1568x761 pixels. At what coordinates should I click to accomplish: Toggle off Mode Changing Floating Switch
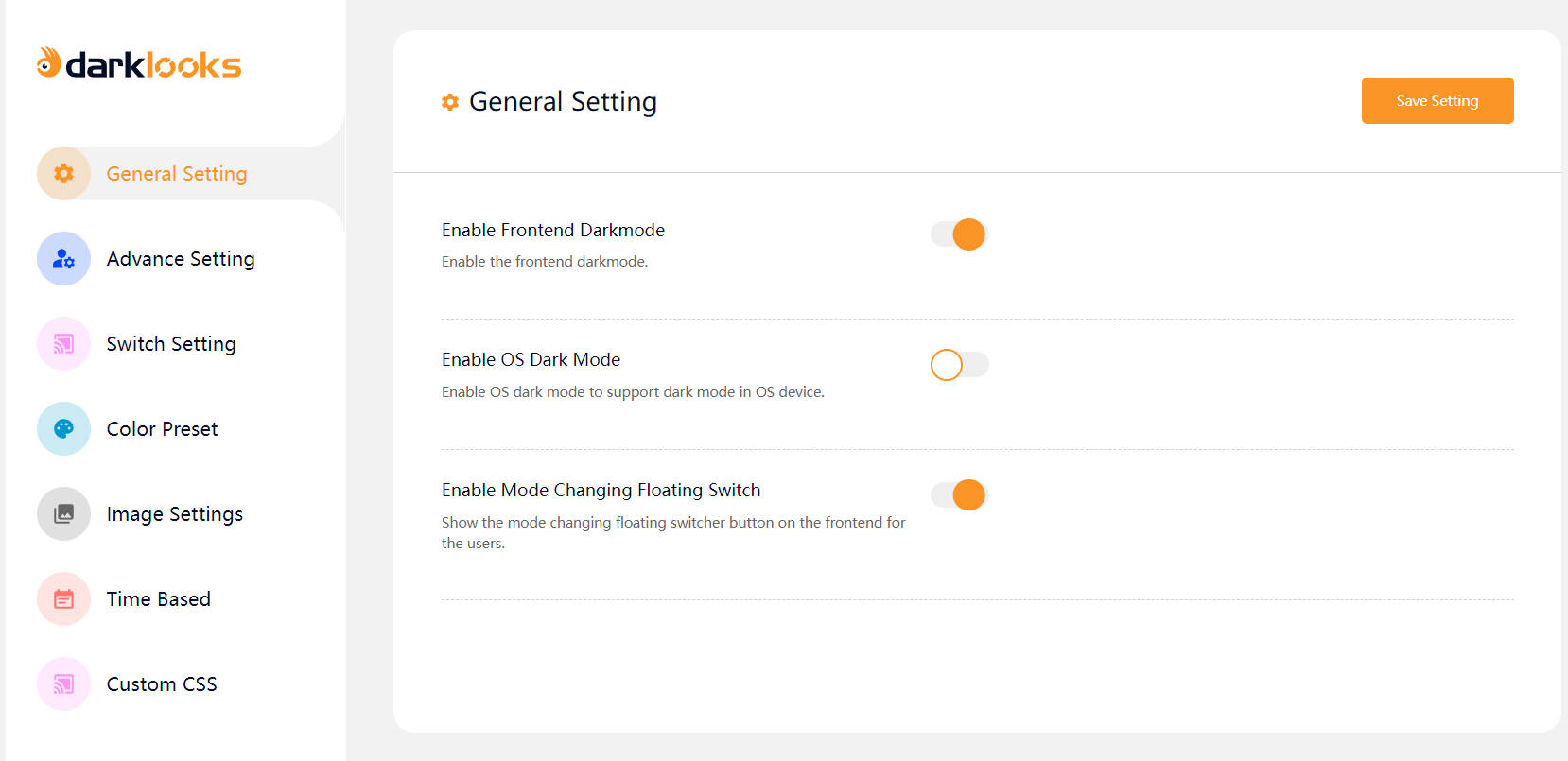pyautogui.click(x=959, y=494)
